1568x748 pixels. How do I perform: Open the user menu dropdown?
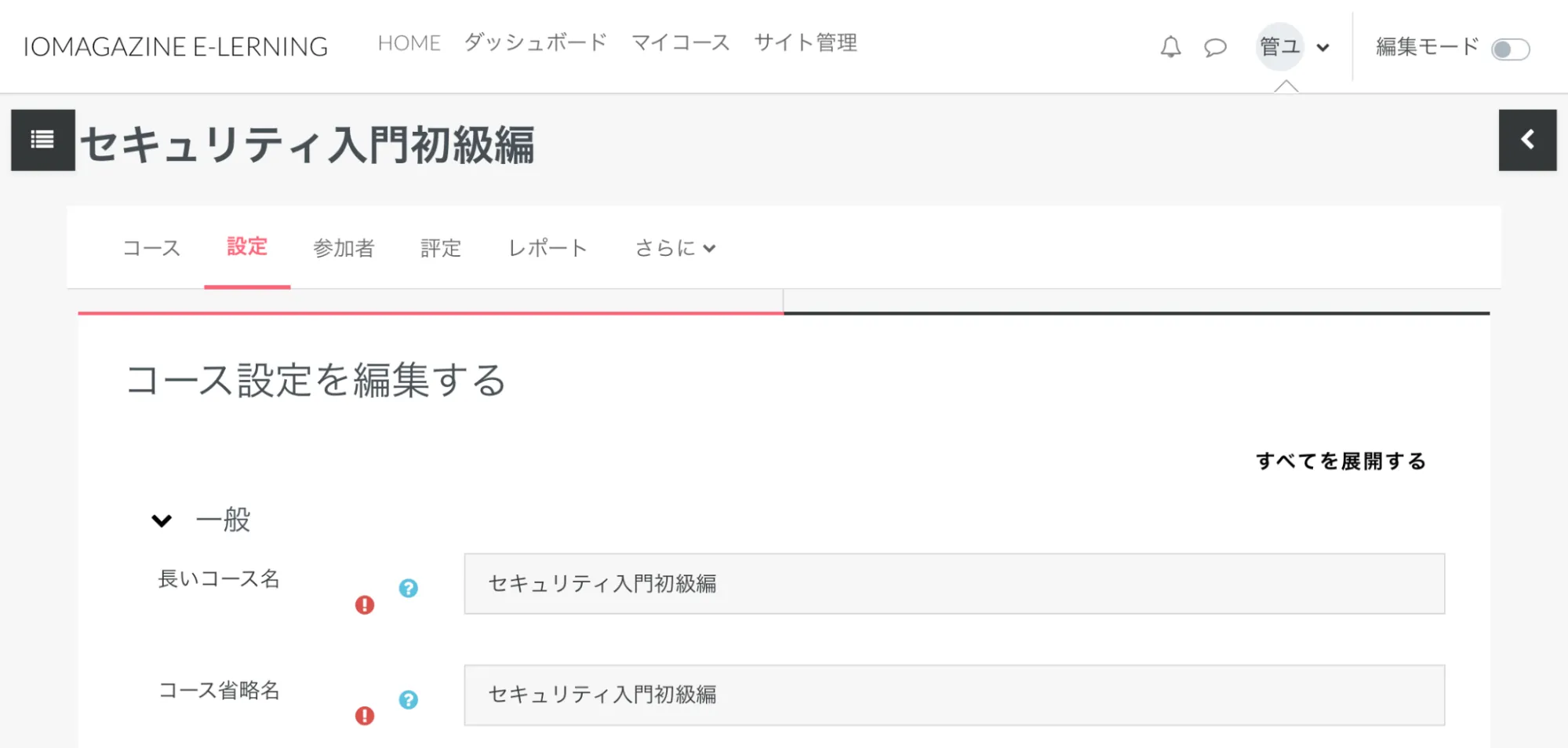(x=1294, y=47)
